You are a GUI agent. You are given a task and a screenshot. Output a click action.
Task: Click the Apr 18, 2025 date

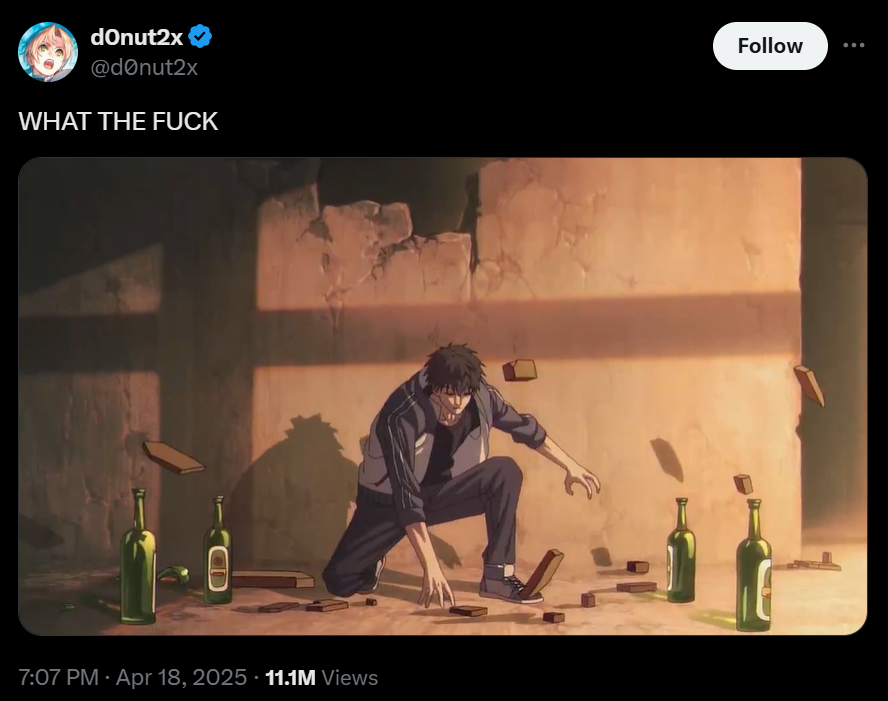181,677
